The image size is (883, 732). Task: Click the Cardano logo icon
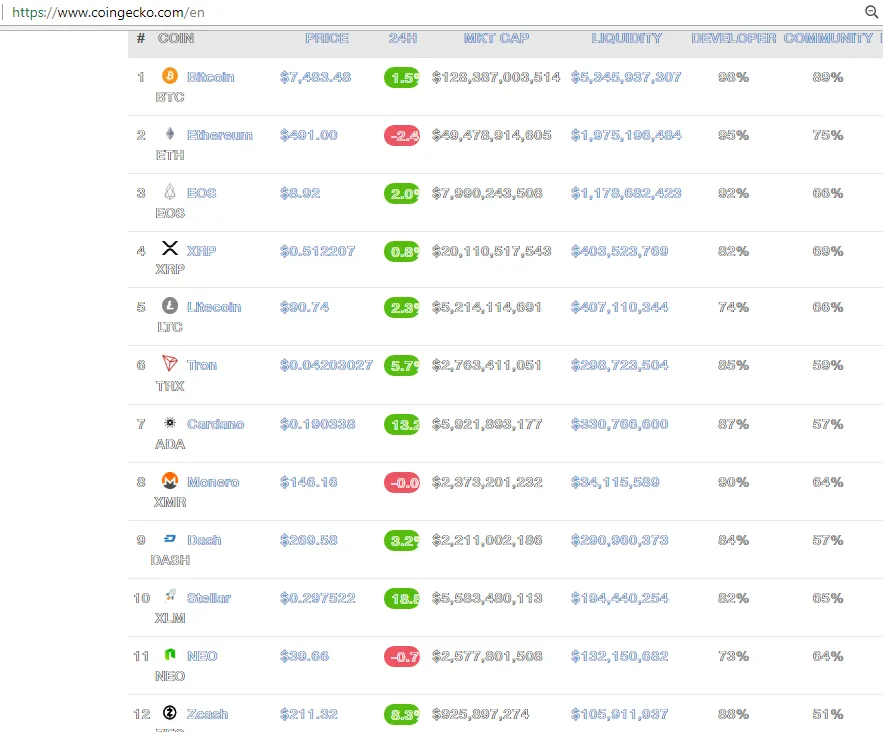[x=170, y=422]
